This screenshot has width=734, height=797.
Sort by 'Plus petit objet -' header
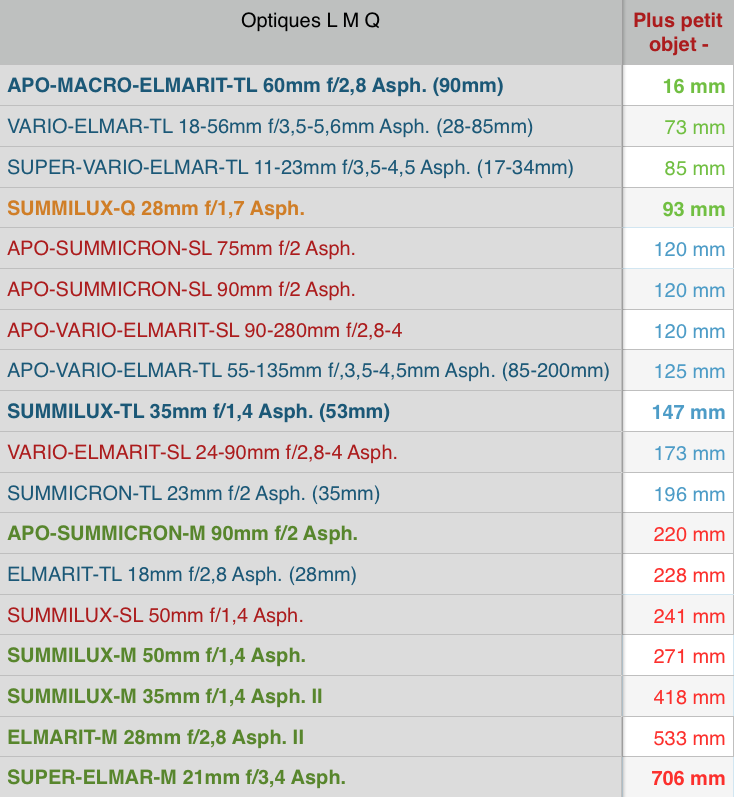pos(678,32)
